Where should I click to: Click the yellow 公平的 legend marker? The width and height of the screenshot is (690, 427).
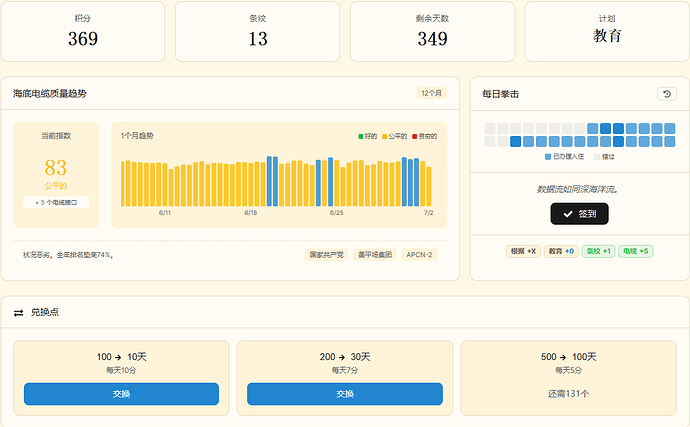[385, 136]
